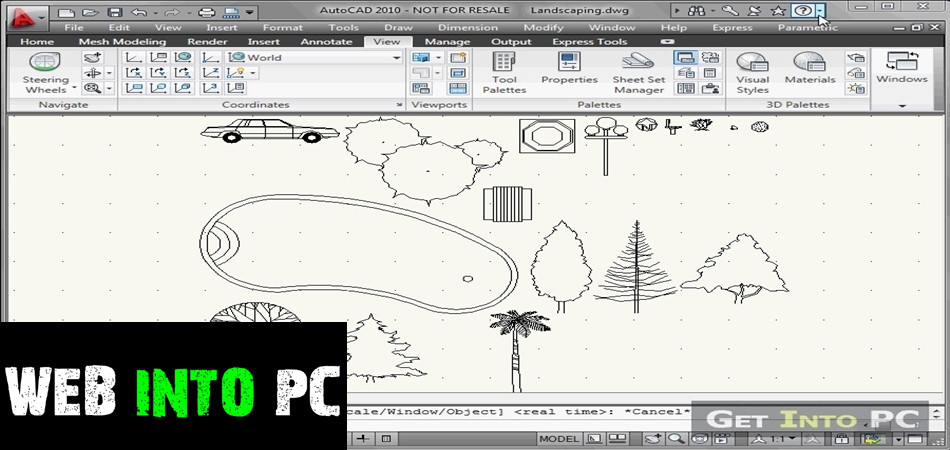Expand the Steering Wheels dropdown arrow

click(74, 88)
